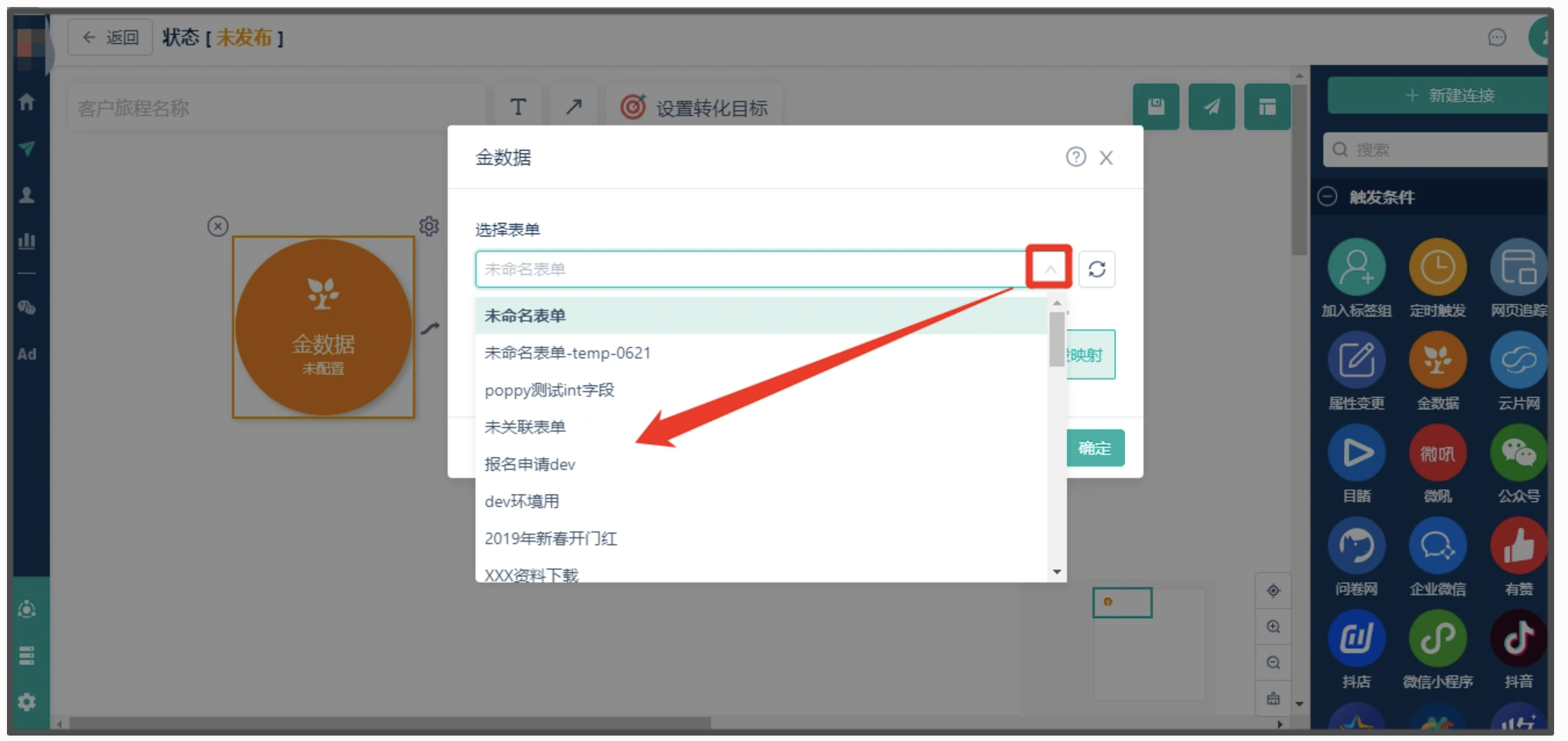Choose 2019年新春开门红 option
This screenshot has height=741, width=1568.
pyautogui.click(x=762, y=538)
